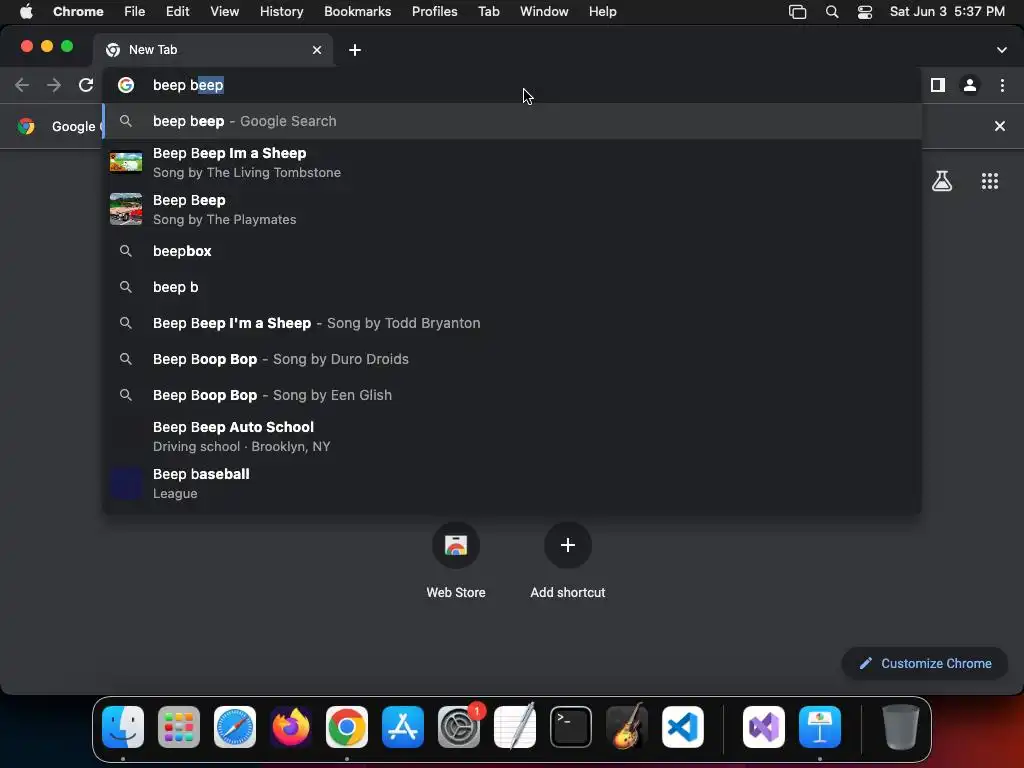Select the 'beep b' suggestion

(x=512, y=287)
